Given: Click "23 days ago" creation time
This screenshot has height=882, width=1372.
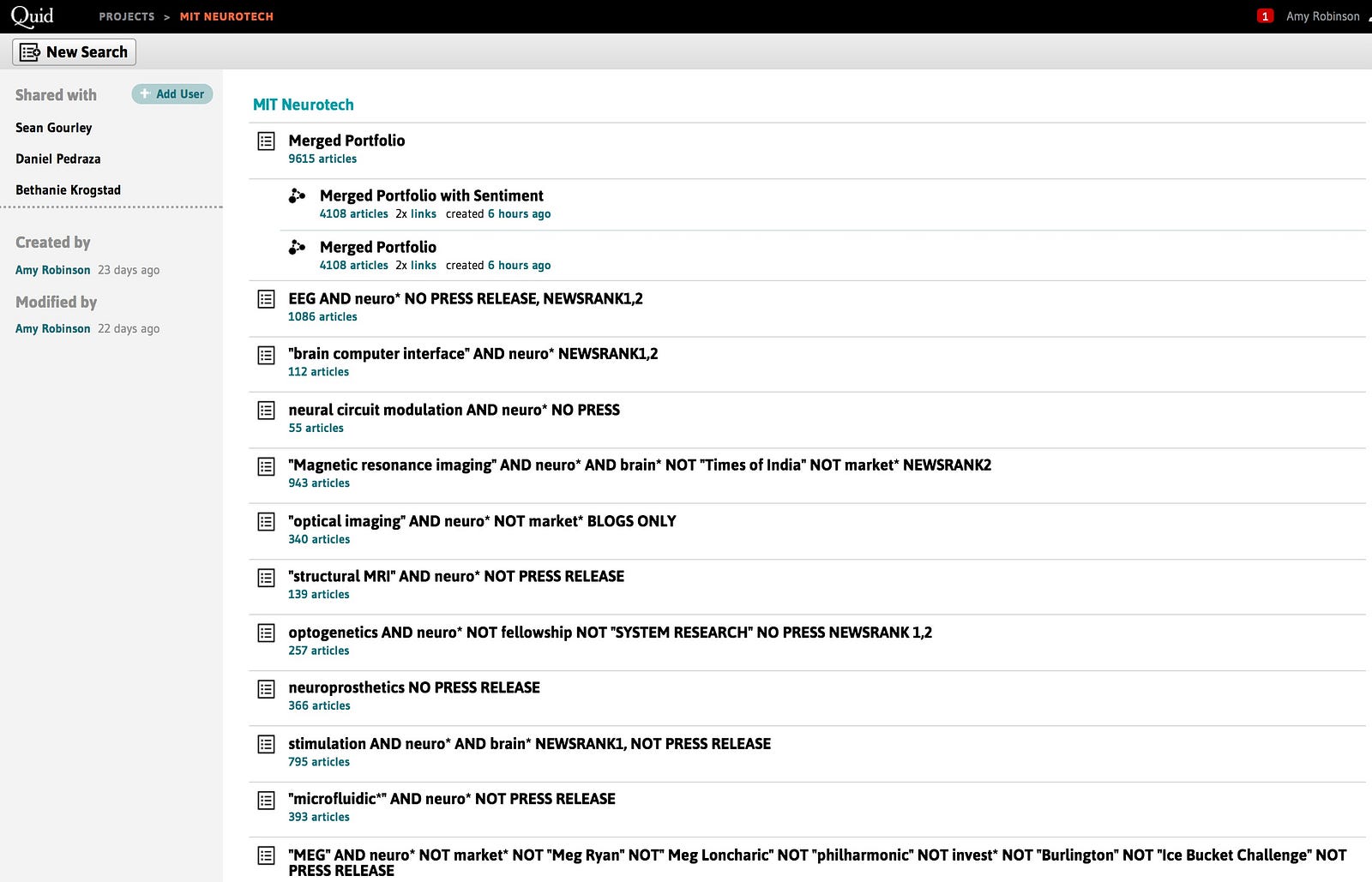Looking at the screenshot, I should 129,270.
